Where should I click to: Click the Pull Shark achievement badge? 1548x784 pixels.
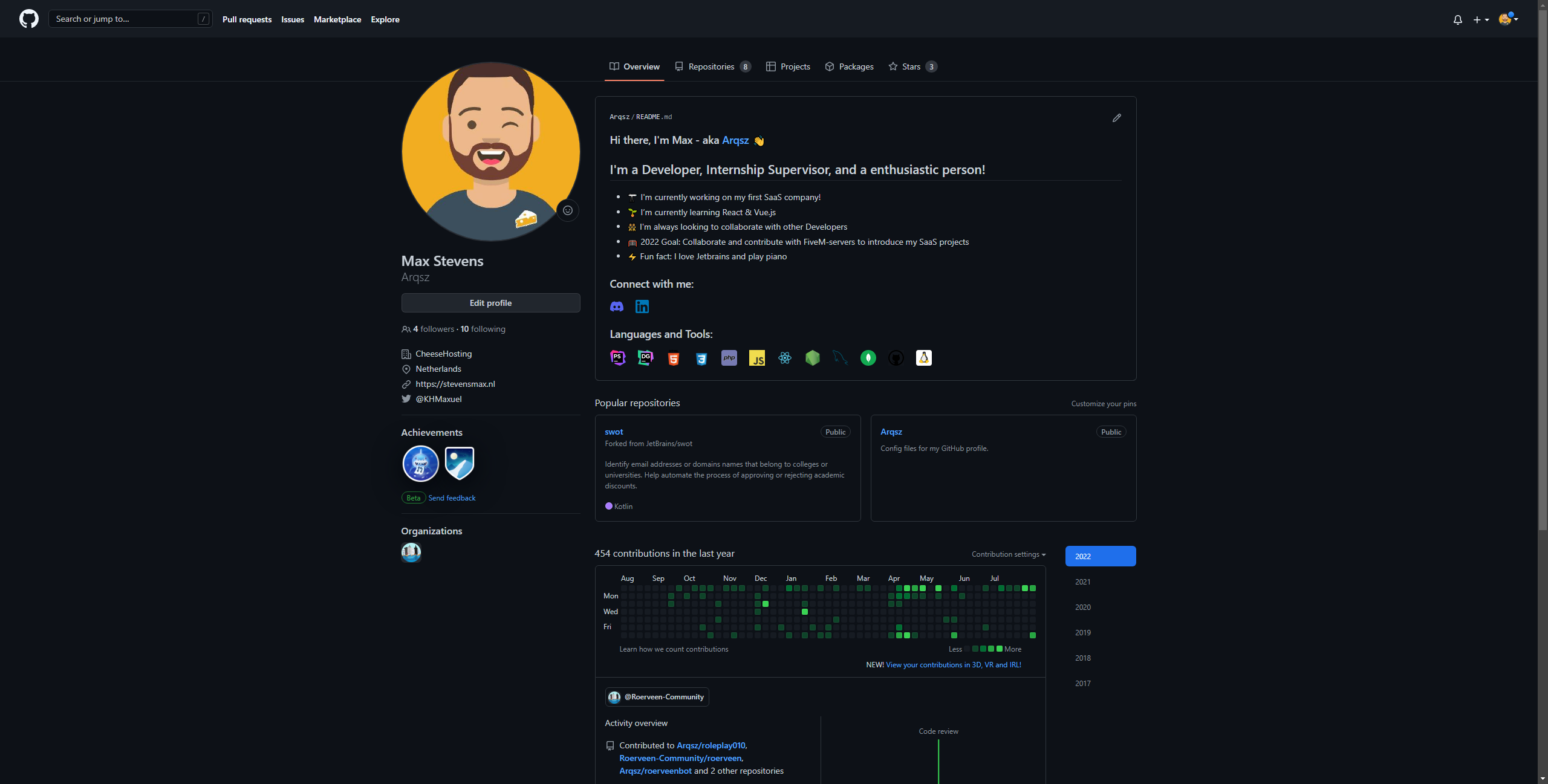pos(420,464)
